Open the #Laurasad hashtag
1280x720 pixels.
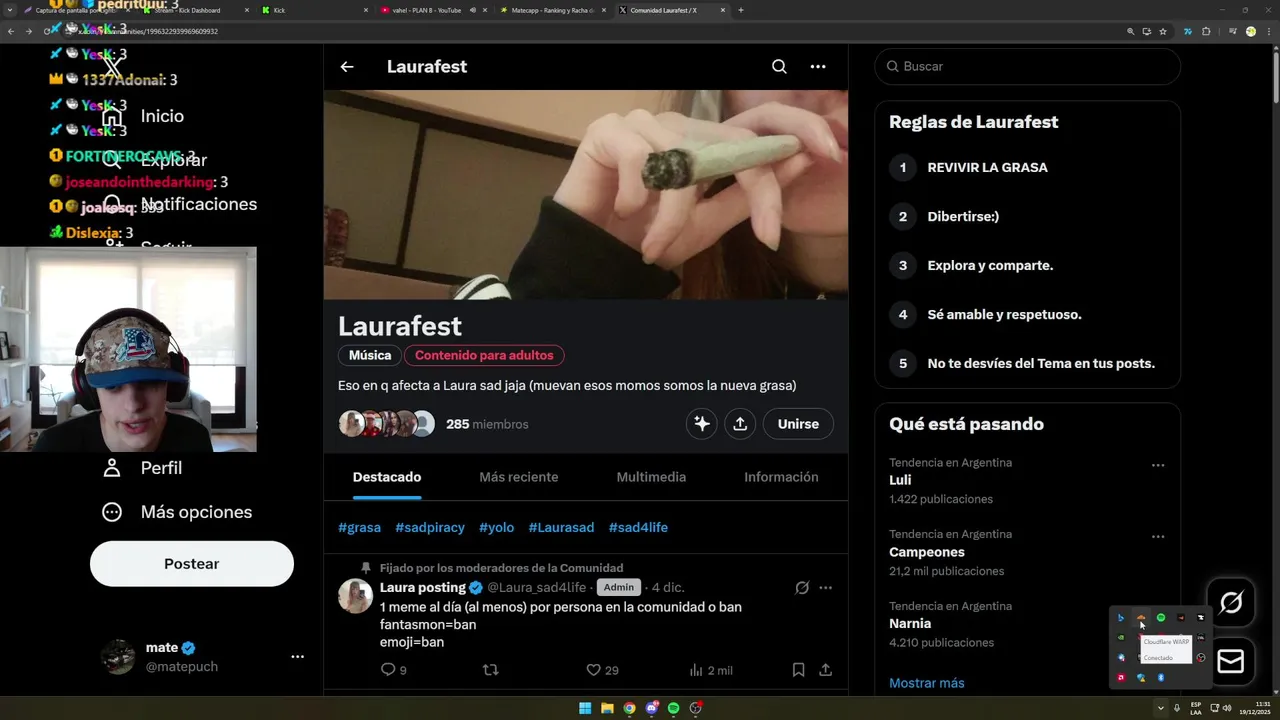click(x=561, y=527)
